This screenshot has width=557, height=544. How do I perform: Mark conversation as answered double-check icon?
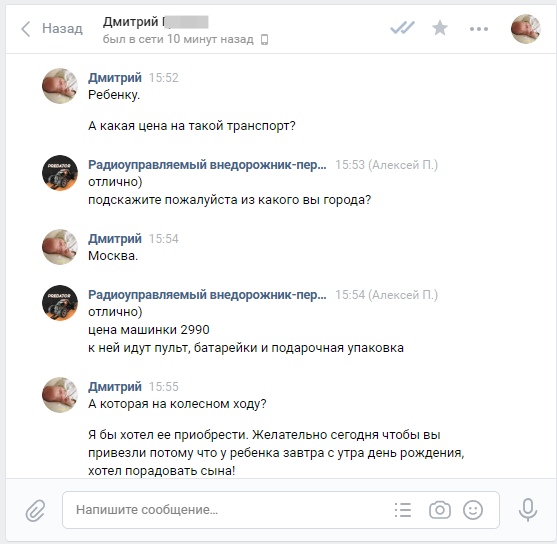tap(402, 28)
